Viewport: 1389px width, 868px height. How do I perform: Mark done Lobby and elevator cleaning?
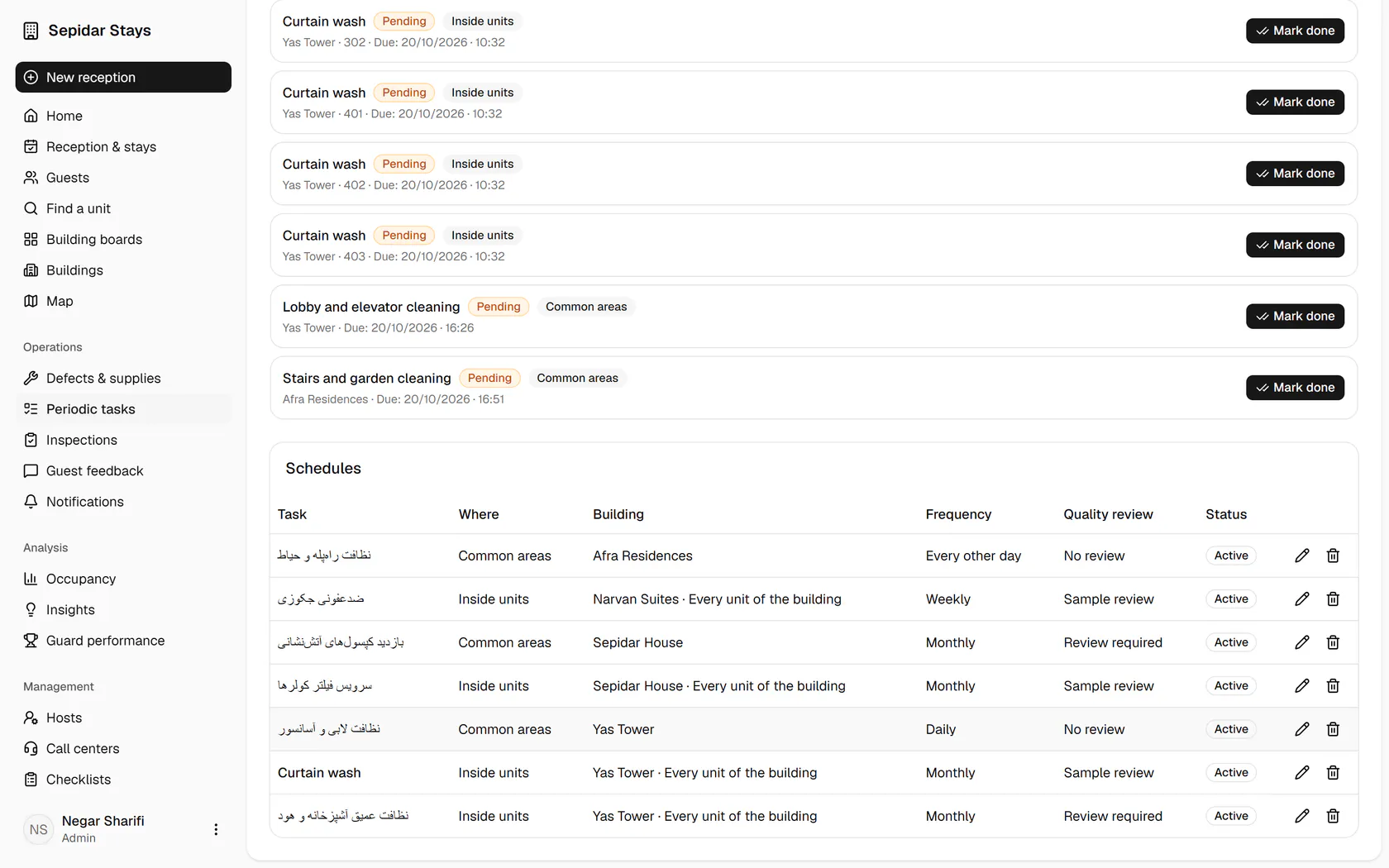pos(1295,316)
